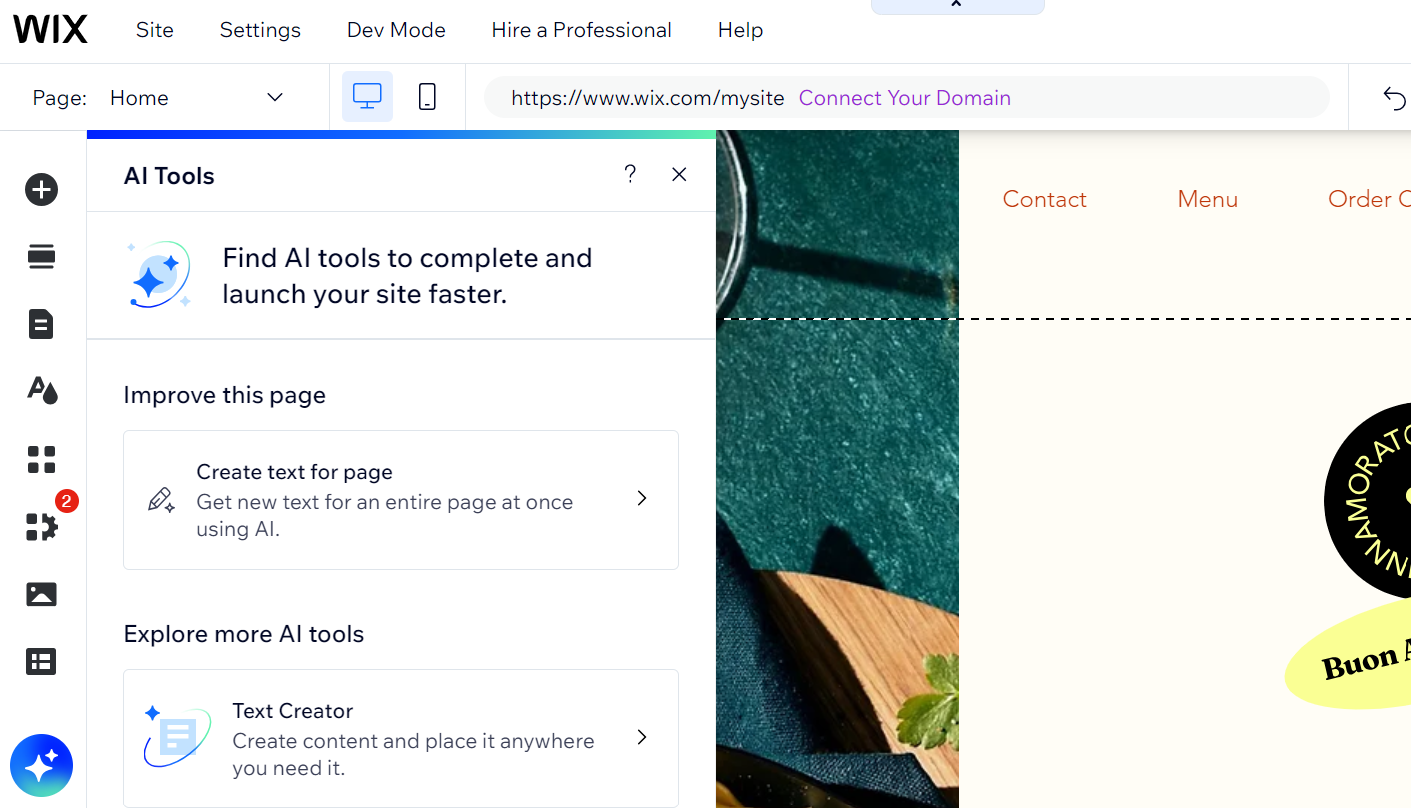
Task: Click the blue AI assistant button
Action: [x=41, y=765]
